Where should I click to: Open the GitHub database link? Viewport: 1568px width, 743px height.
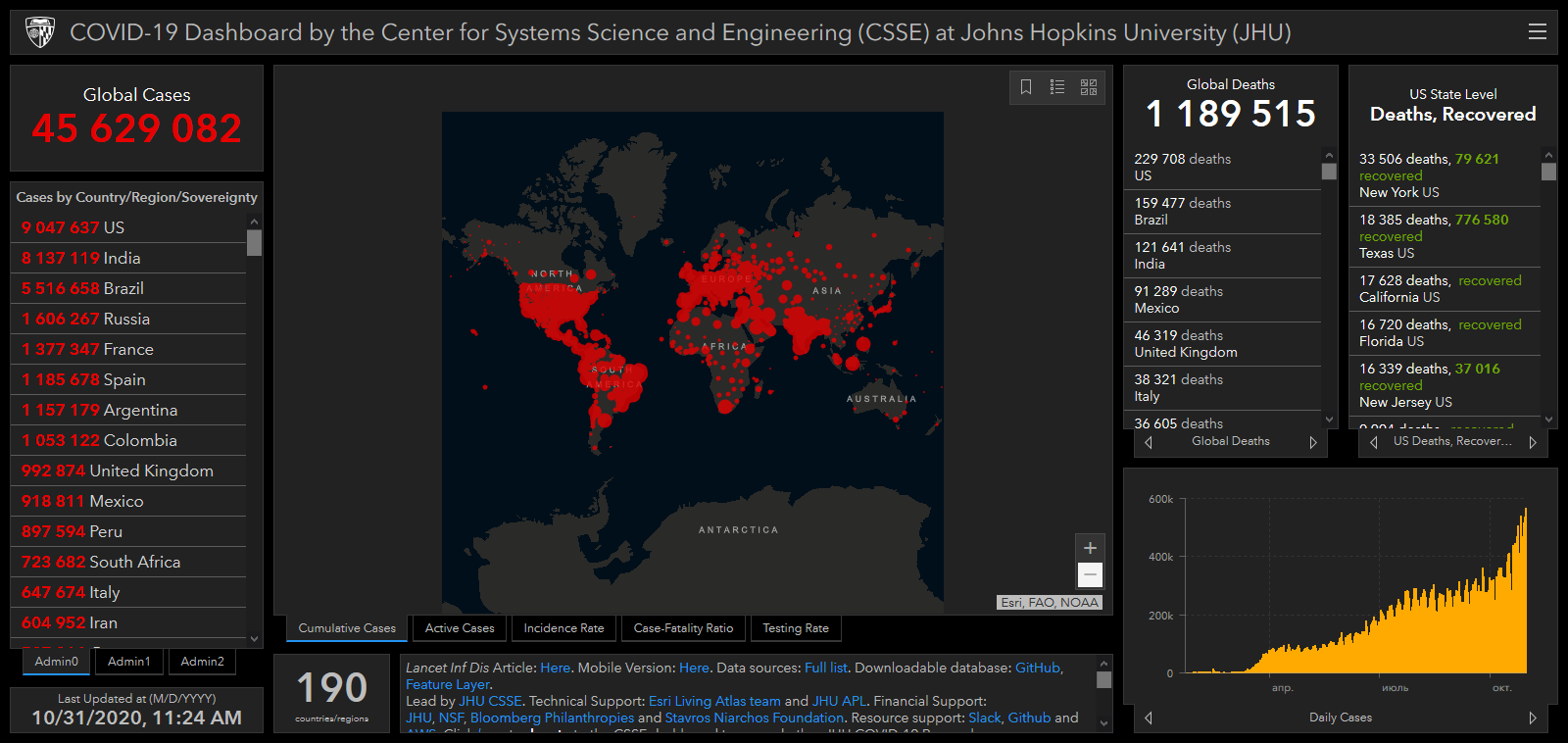(1037, 668)
